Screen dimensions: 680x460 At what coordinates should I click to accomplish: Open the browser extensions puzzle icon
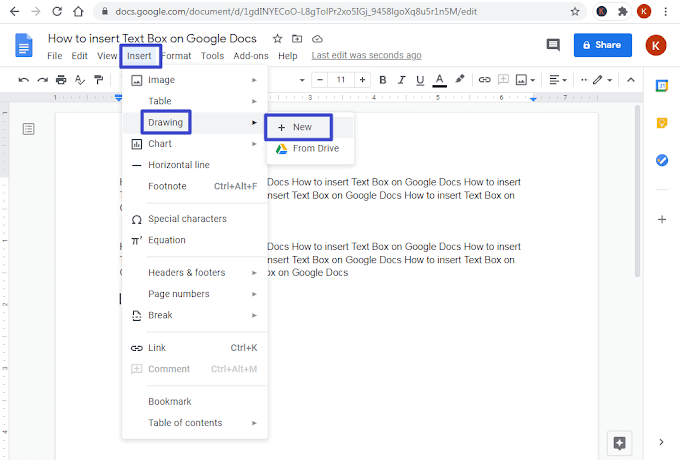point(623,12)
